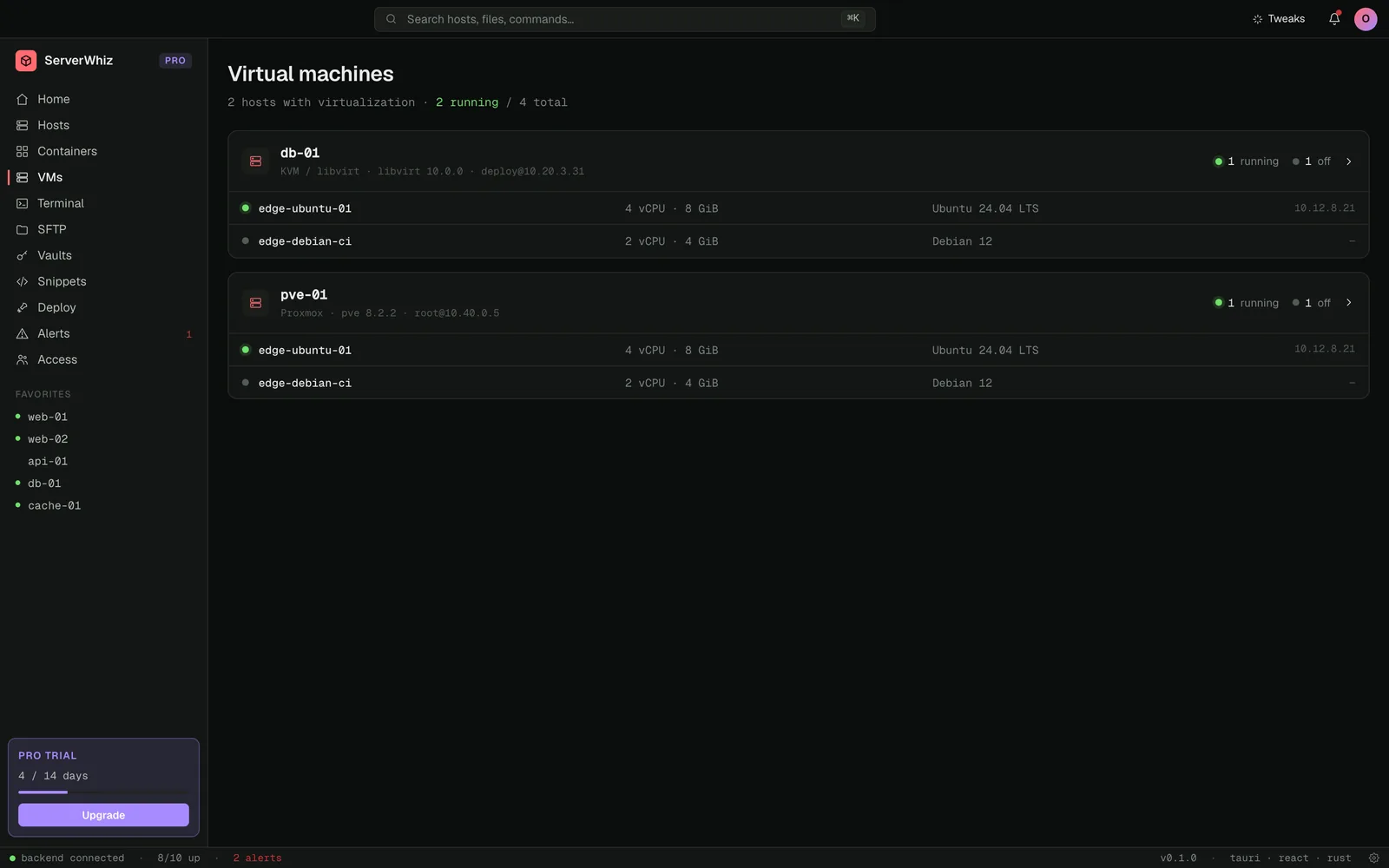This screenshot has width=1389, height=868.
Task: Click the db-01 '1 off' indicator
Action: pos(1312,161)
